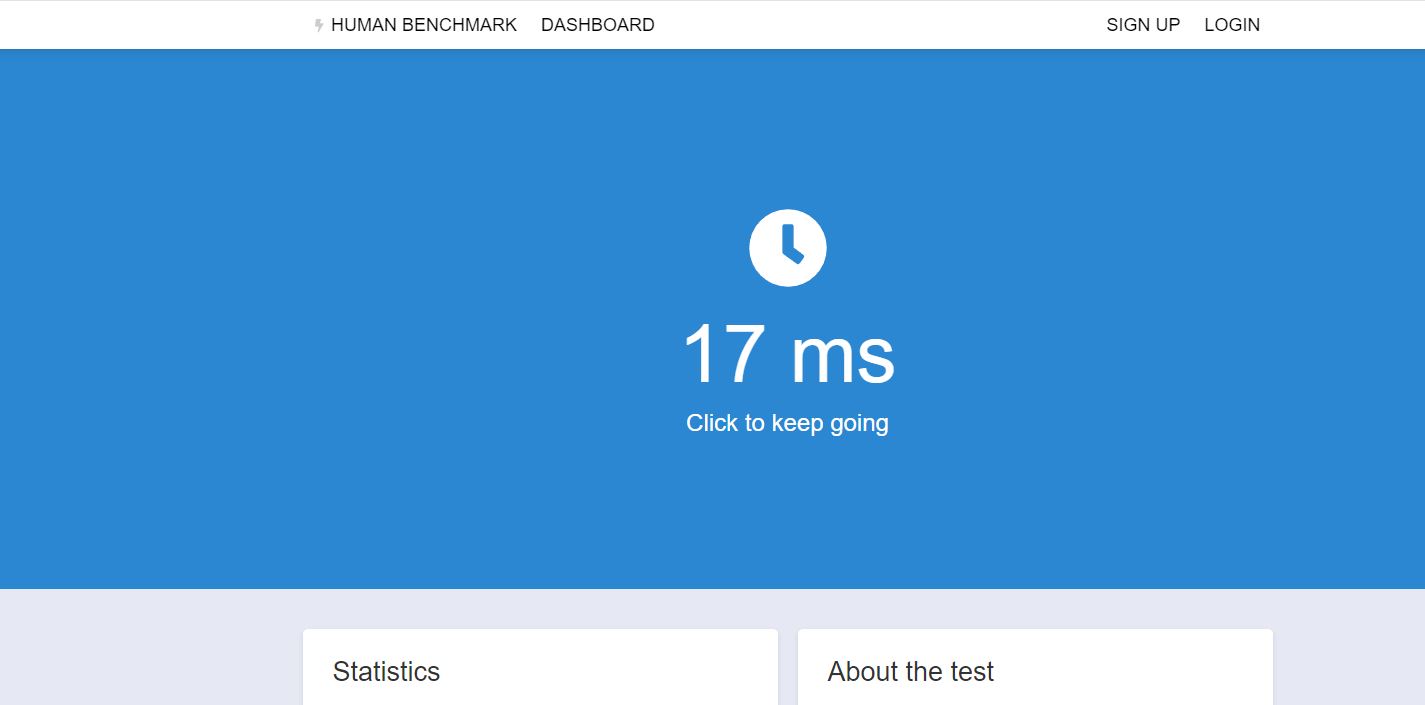This screenshot has height=705, width=1425.
Task: Go to the DASHBOARD page
Action: [597, 25]
